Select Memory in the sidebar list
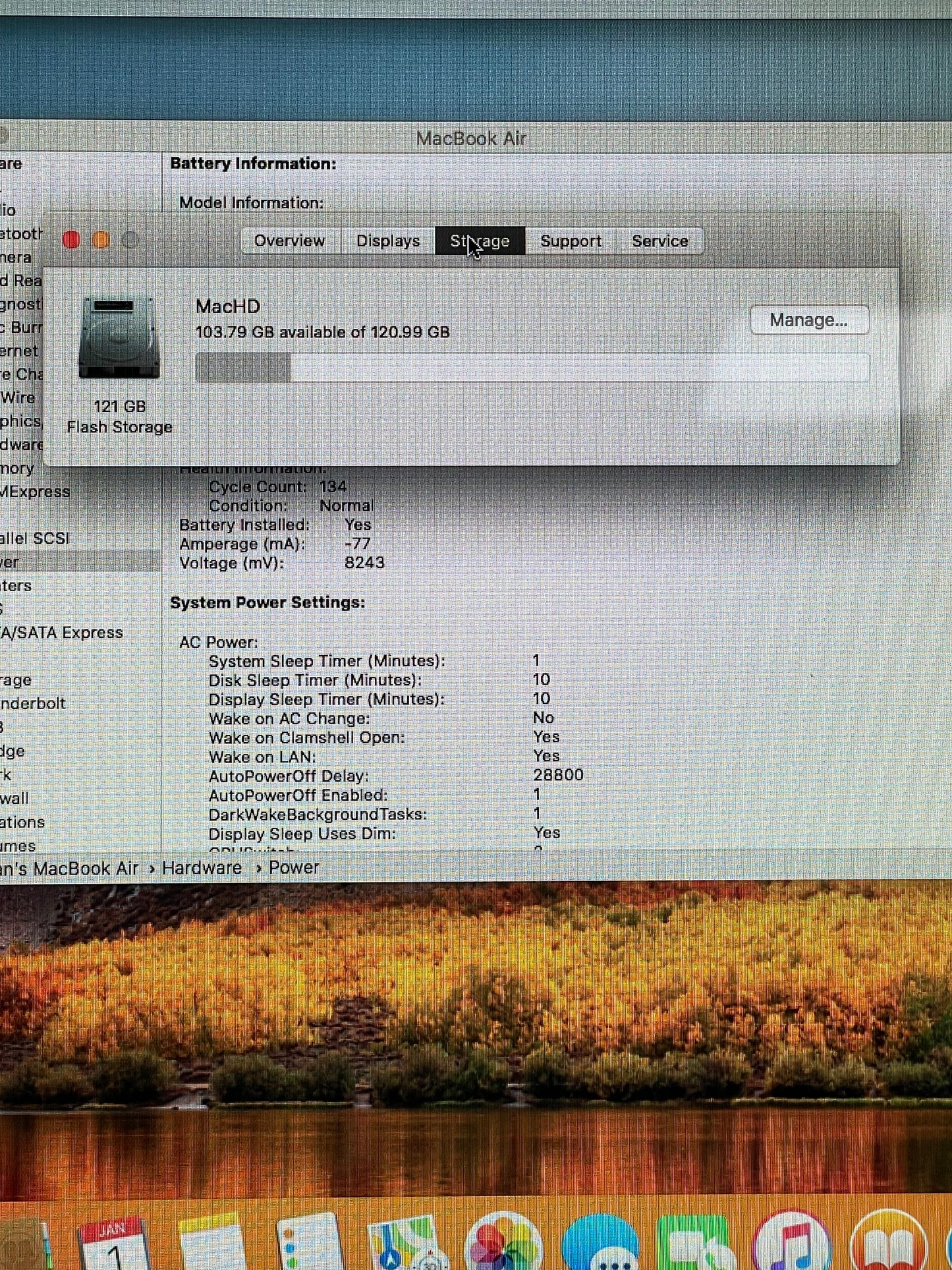Image resolution: width=952 pixels, height=1270 pixels. click(17, 468)
